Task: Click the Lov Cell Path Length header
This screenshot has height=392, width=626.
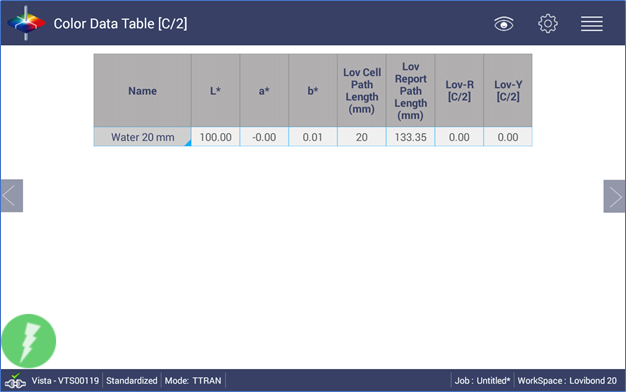Action: tap(362, 91)
